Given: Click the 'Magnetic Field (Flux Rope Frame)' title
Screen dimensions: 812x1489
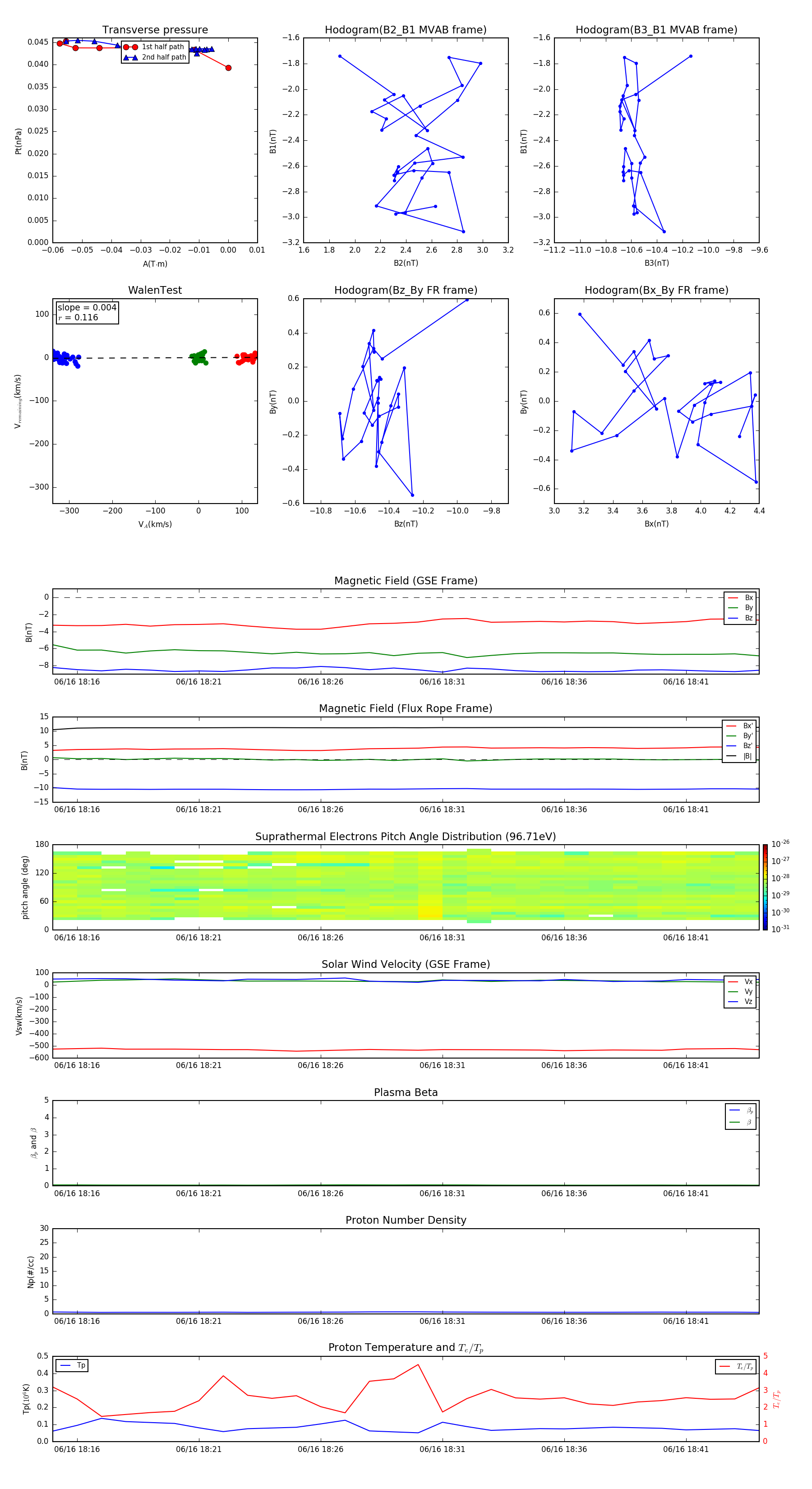Looking at the screenshot, I should [x=406, y=709].
